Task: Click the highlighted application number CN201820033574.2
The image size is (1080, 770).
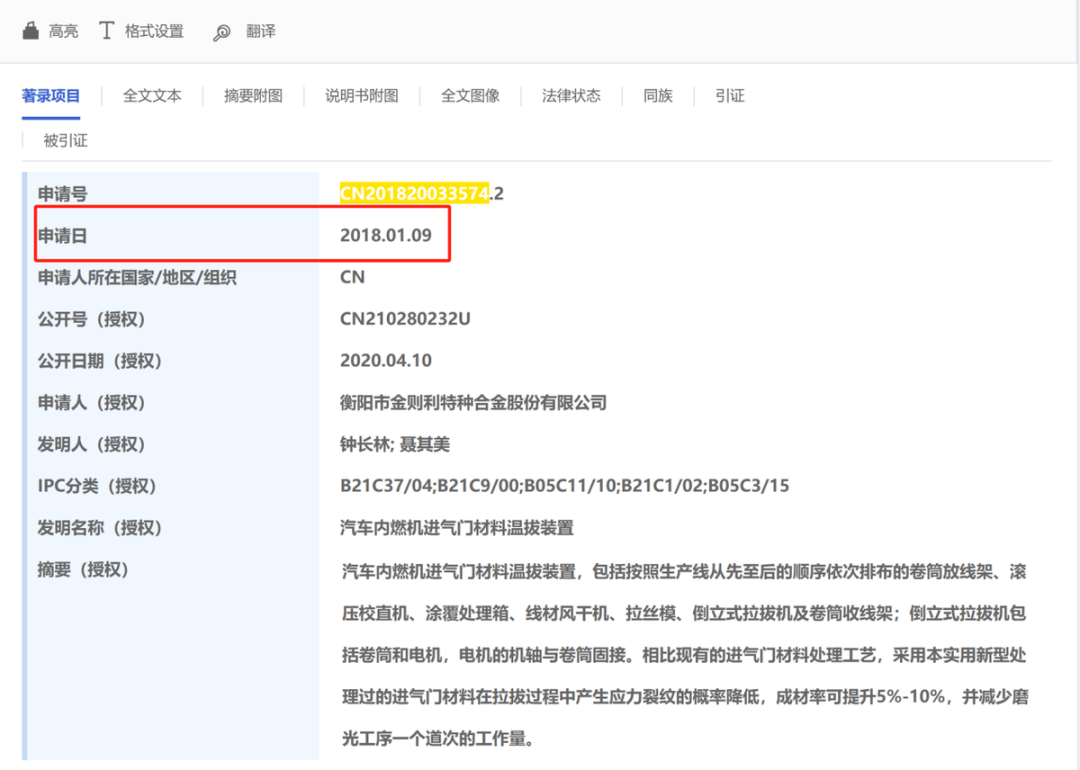Action: tap(422, 194)
